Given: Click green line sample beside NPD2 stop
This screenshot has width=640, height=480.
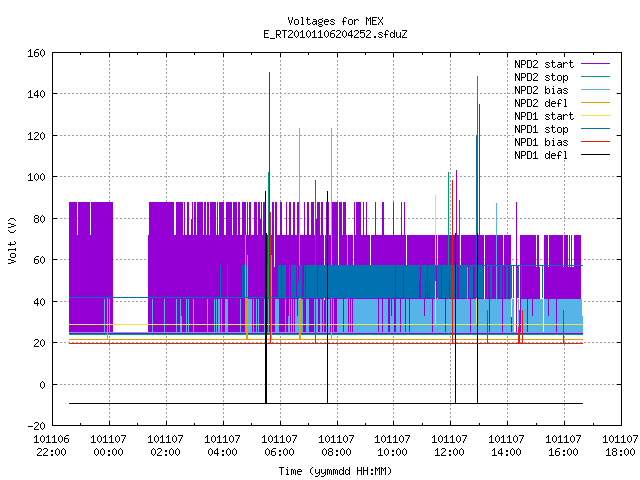Looking at the screenshot, I should 596,76.
